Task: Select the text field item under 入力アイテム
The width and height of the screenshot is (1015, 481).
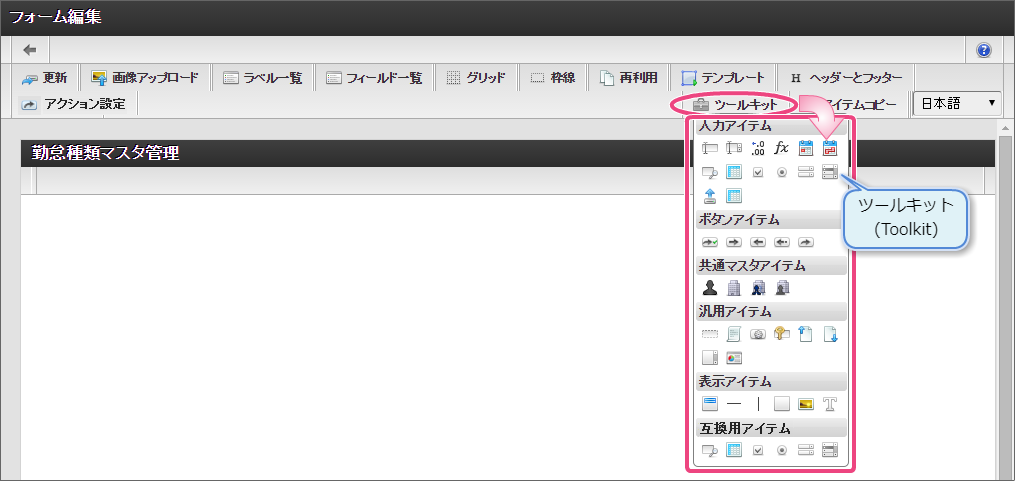Action: click(x=710, y=148)
